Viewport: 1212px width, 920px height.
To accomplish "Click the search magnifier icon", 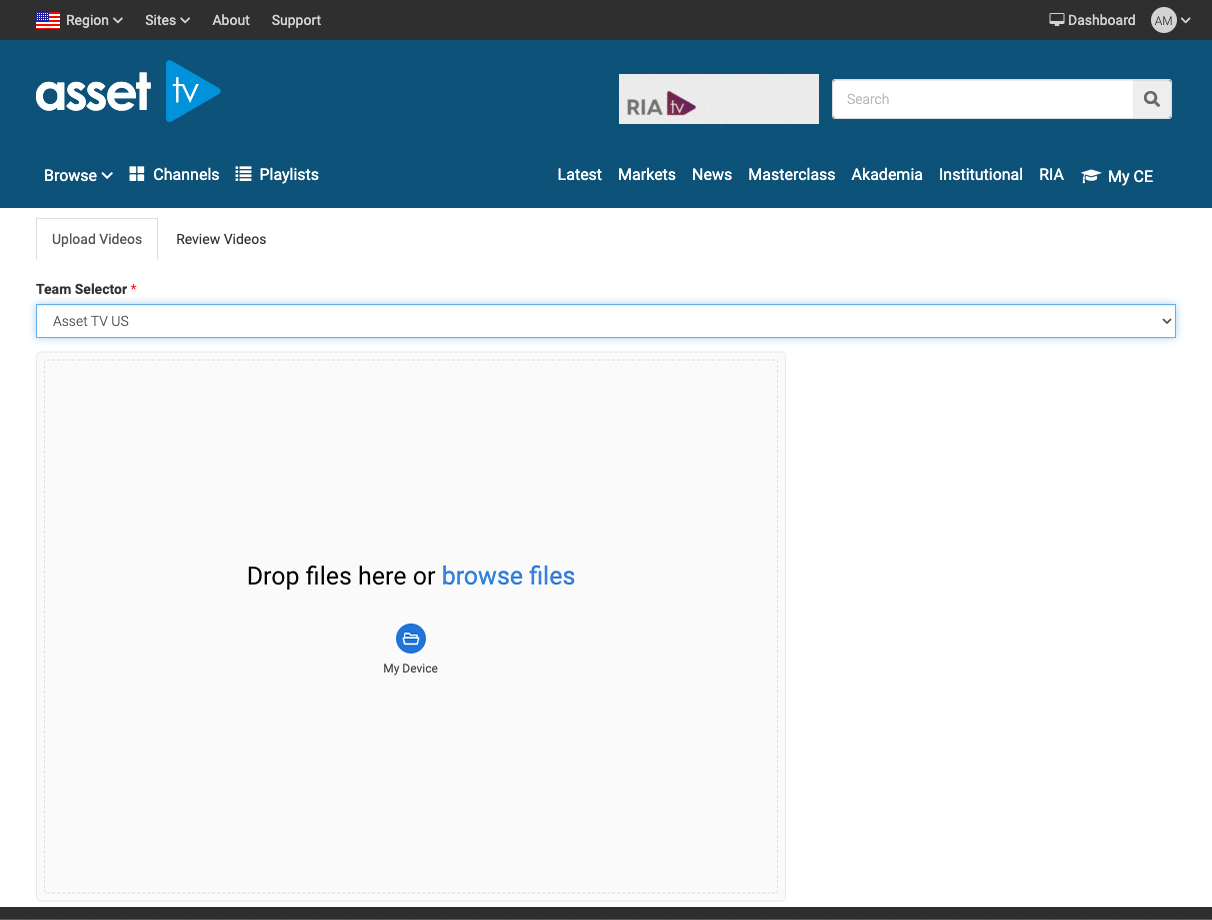I will (x=1152, y=99).
